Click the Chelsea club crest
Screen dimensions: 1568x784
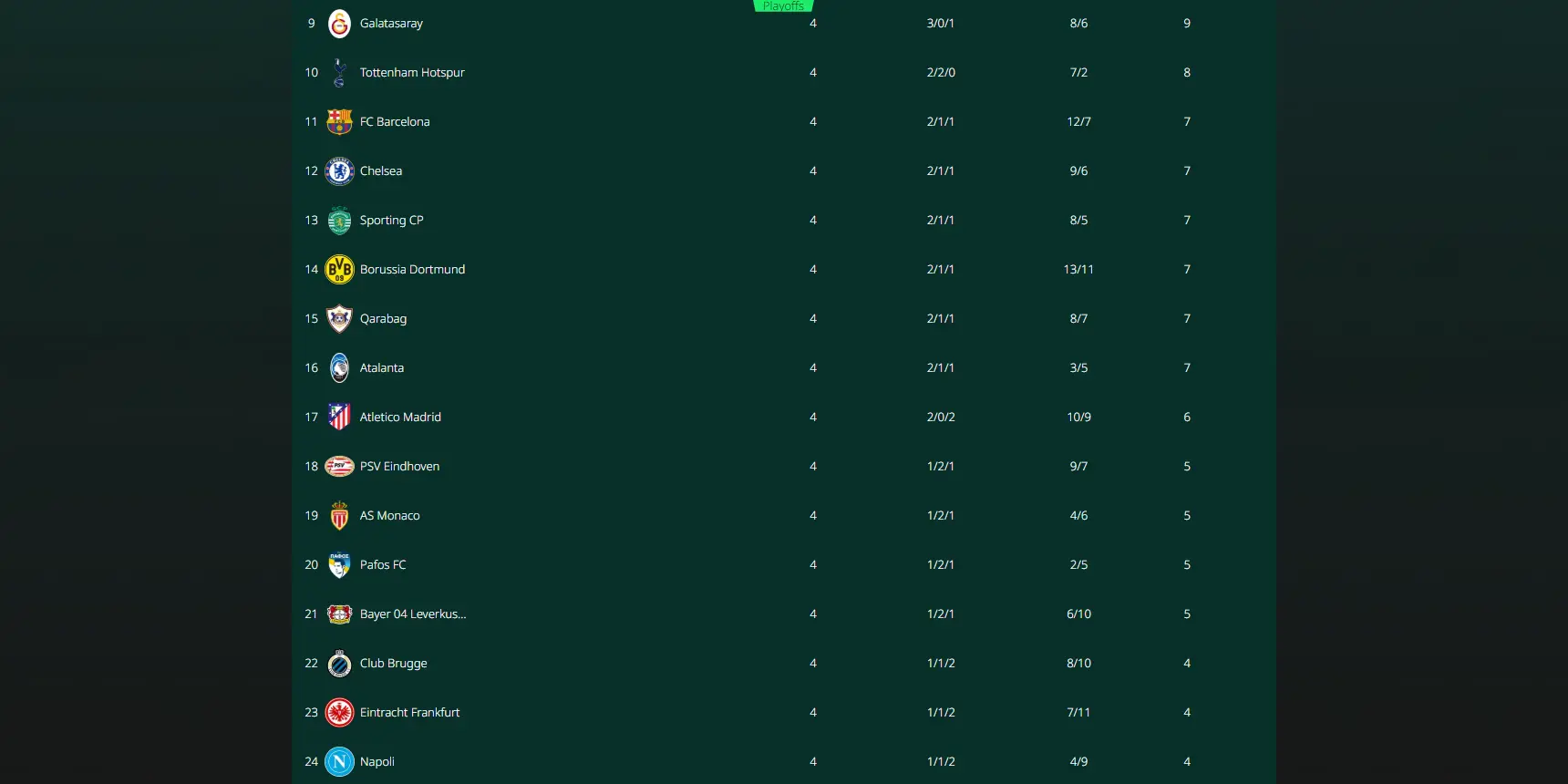339,171
